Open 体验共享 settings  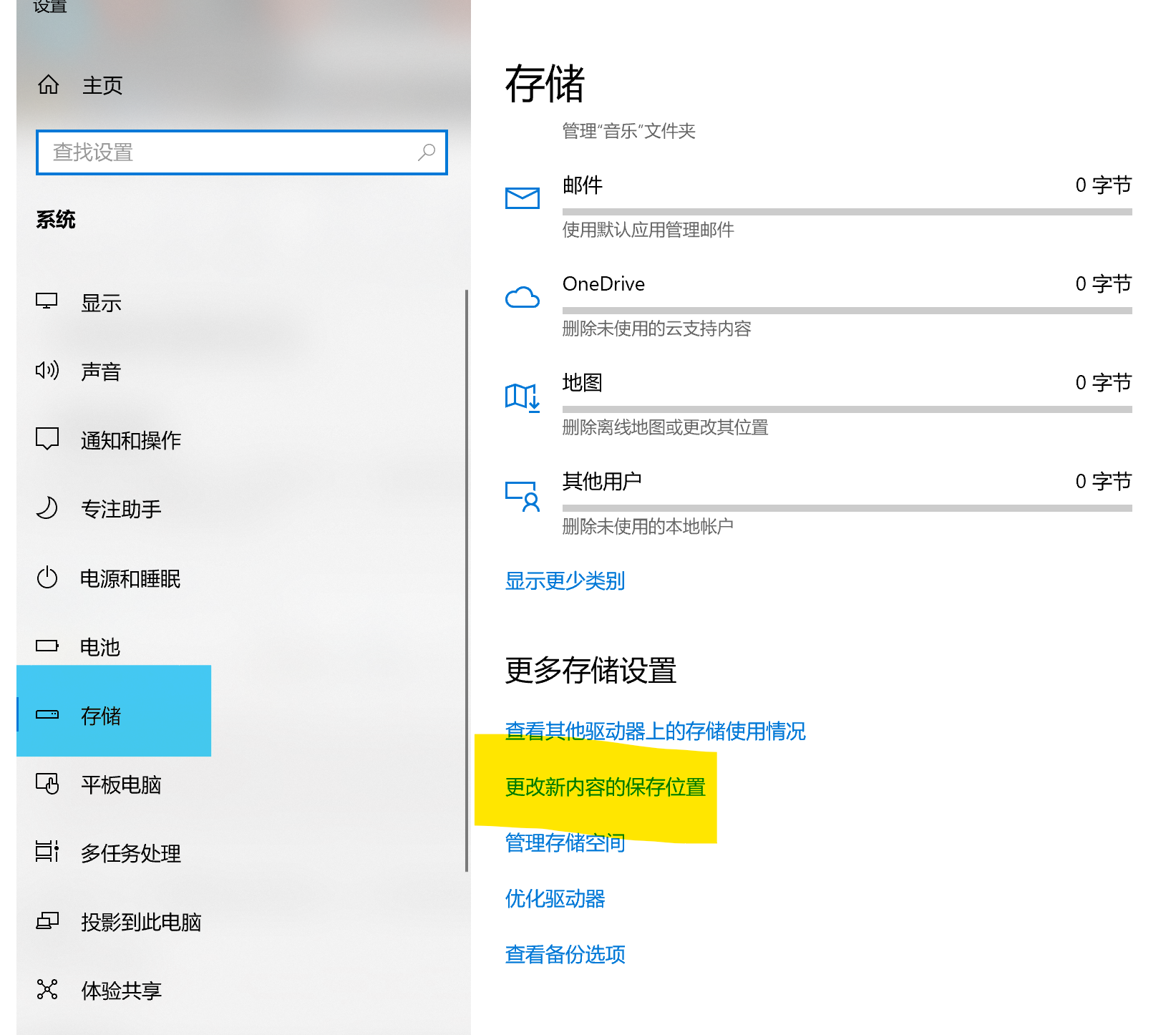tap(121, 991)
